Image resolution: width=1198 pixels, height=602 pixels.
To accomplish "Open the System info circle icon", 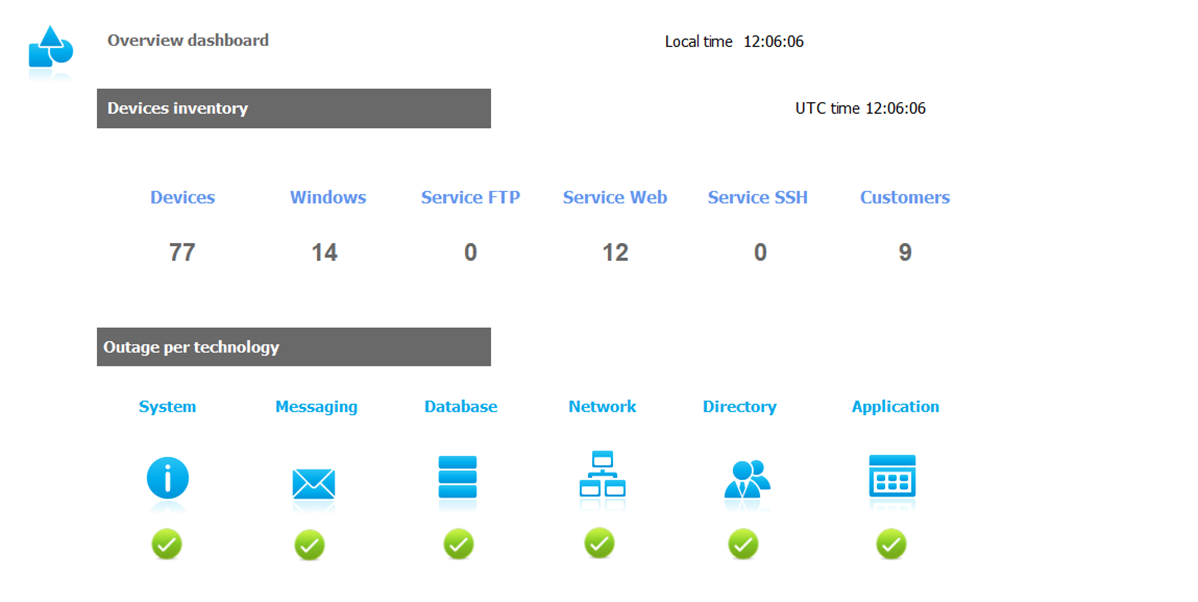I will 167,478.
